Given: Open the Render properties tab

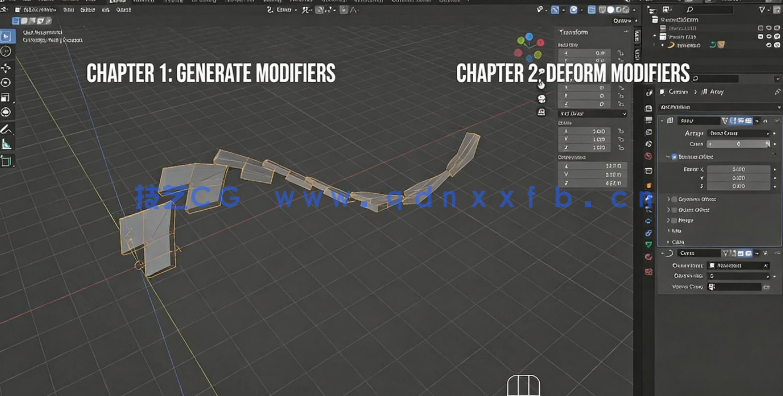Looking at the screenshot, I should (x=649, y=108).
